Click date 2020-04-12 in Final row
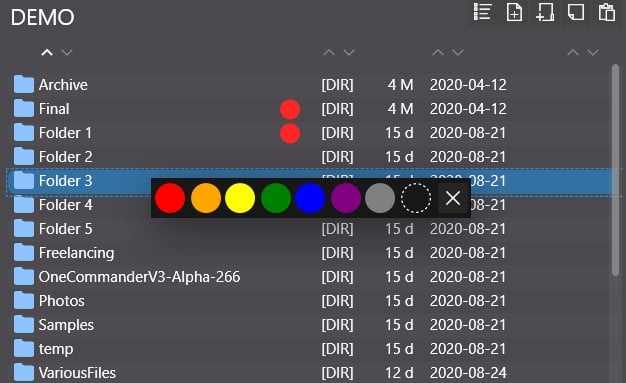The width and height of the screenshot is (626, 383). click(468, 109)
